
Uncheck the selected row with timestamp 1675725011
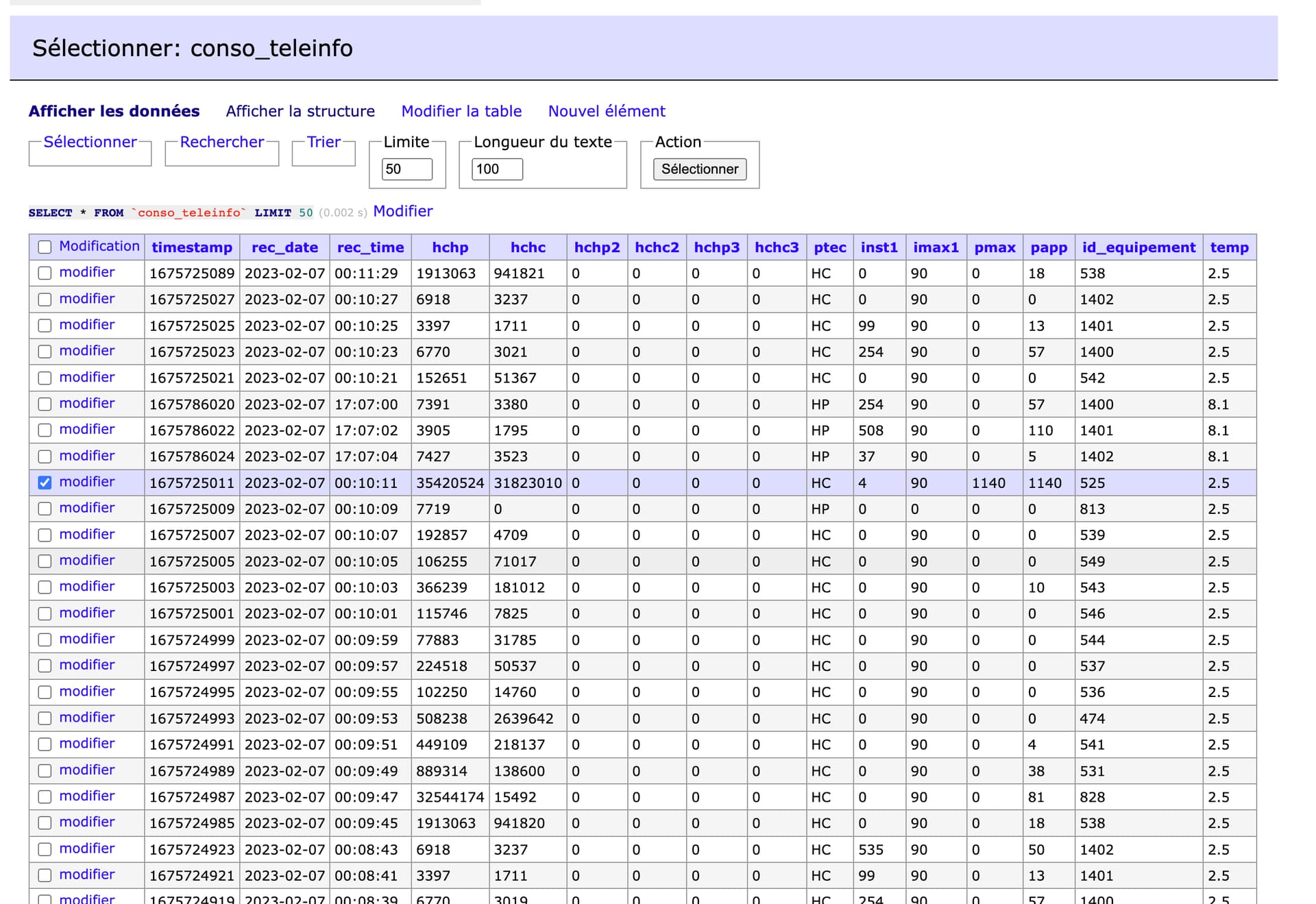45,482
